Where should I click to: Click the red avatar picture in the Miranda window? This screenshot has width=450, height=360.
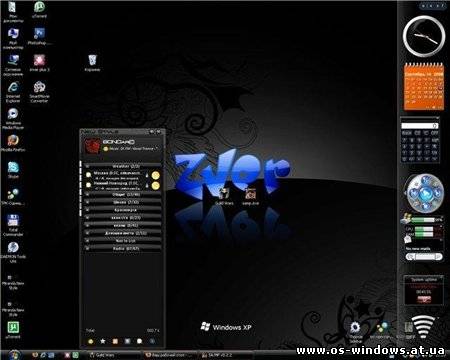(92, 146)
